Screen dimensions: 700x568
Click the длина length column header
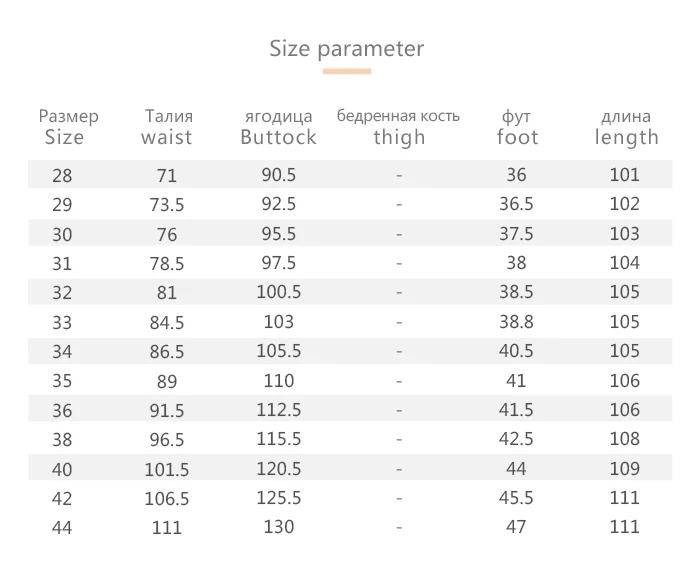(x=626, y=128)
